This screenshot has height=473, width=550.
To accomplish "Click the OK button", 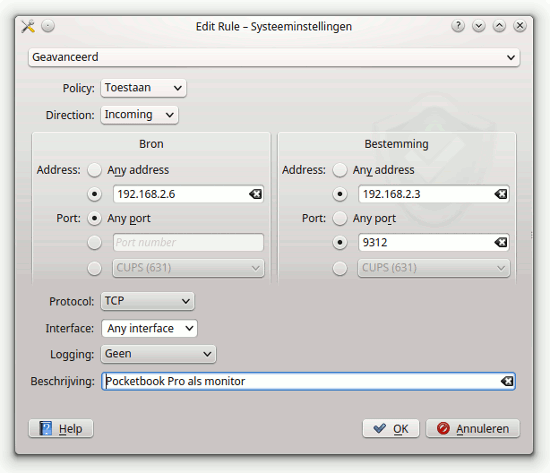I will [x=391, y=428].
